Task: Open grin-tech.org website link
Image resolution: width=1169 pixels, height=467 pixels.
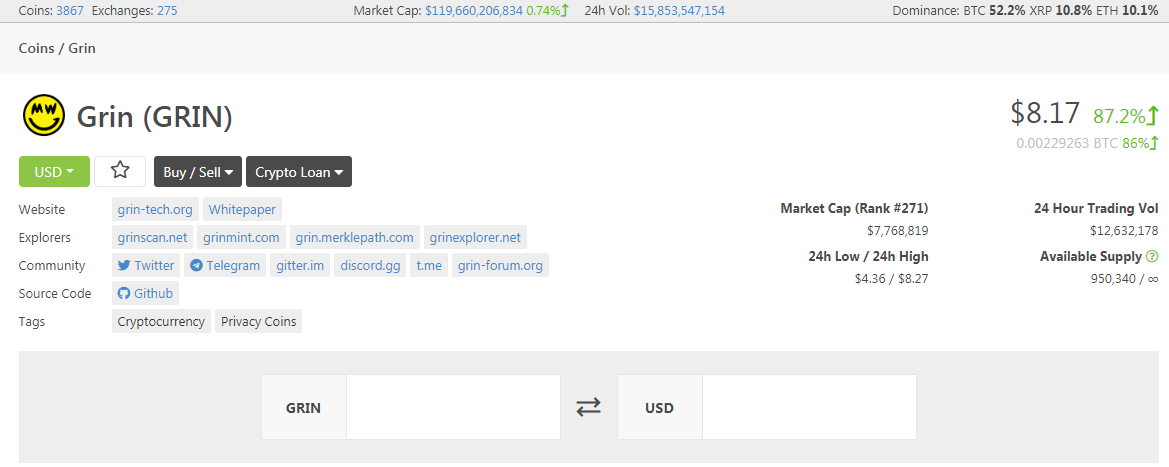Action: [x=155, y=210]
